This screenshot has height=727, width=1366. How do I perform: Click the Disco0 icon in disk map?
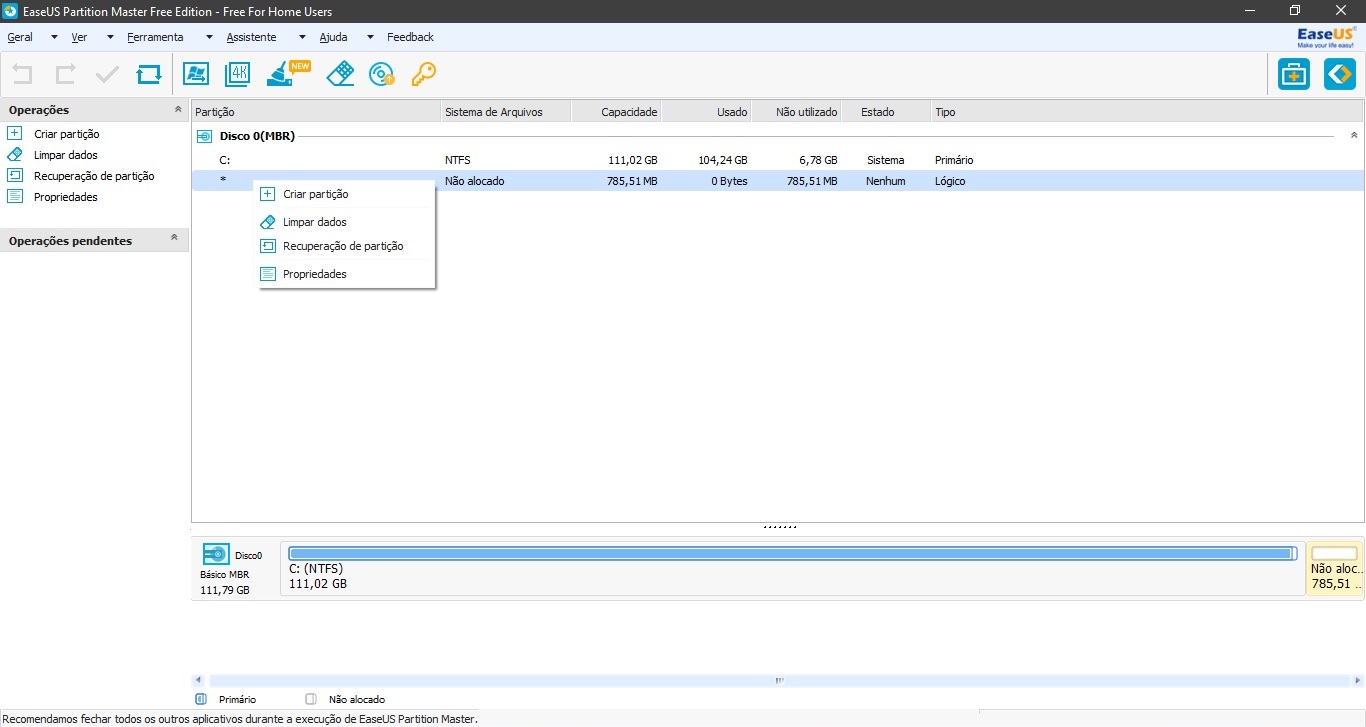pyautogui.click(x=216, y=554)
